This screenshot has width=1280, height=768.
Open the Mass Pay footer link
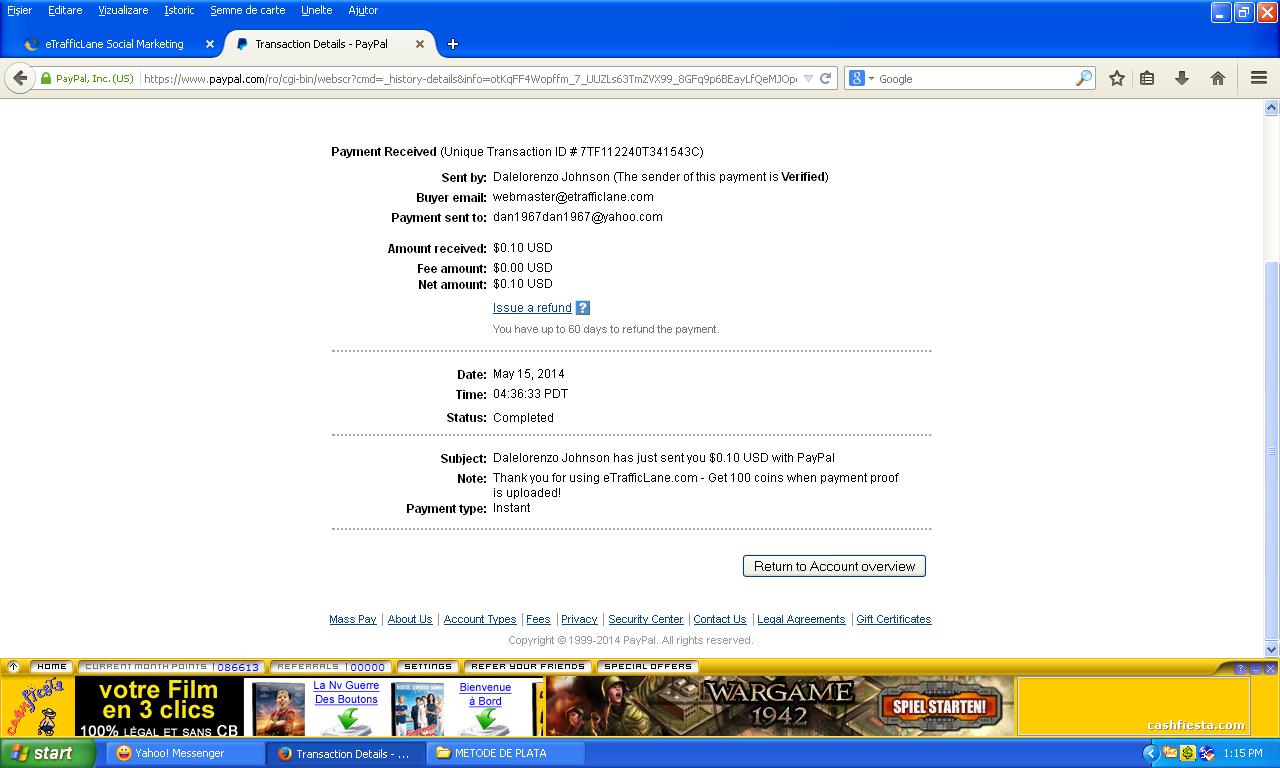tap(353, 619)
